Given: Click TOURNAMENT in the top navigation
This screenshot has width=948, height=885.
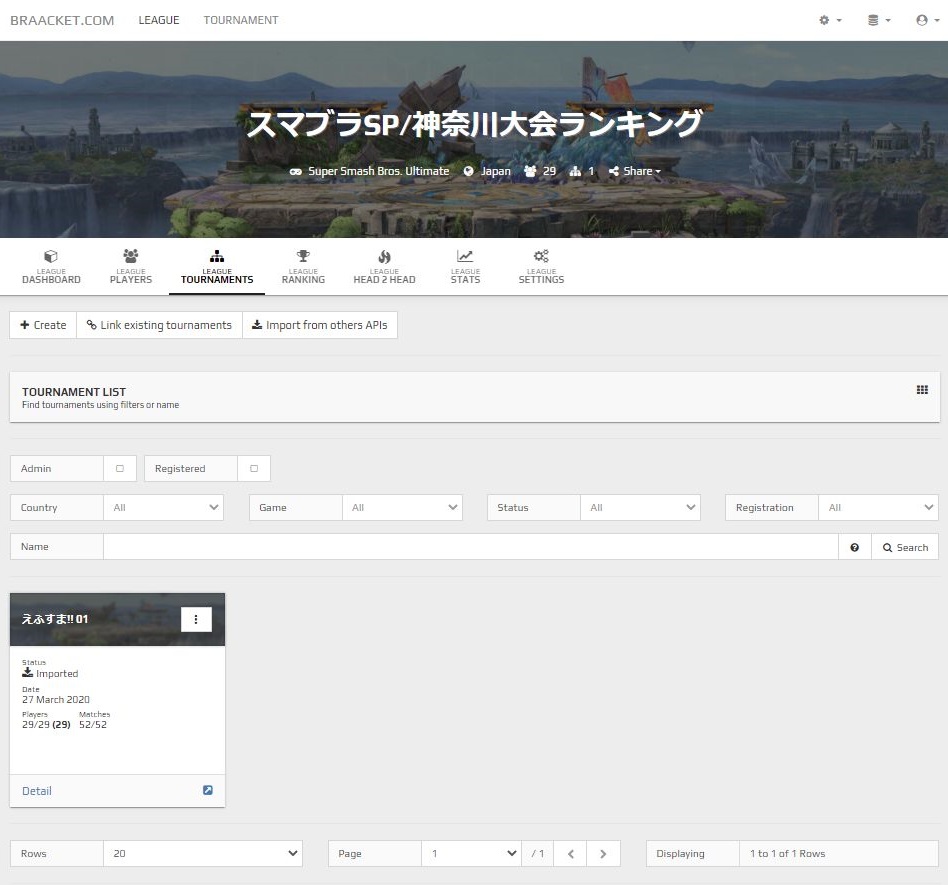Looking at the screenshot, I should [x=241, y=21].
